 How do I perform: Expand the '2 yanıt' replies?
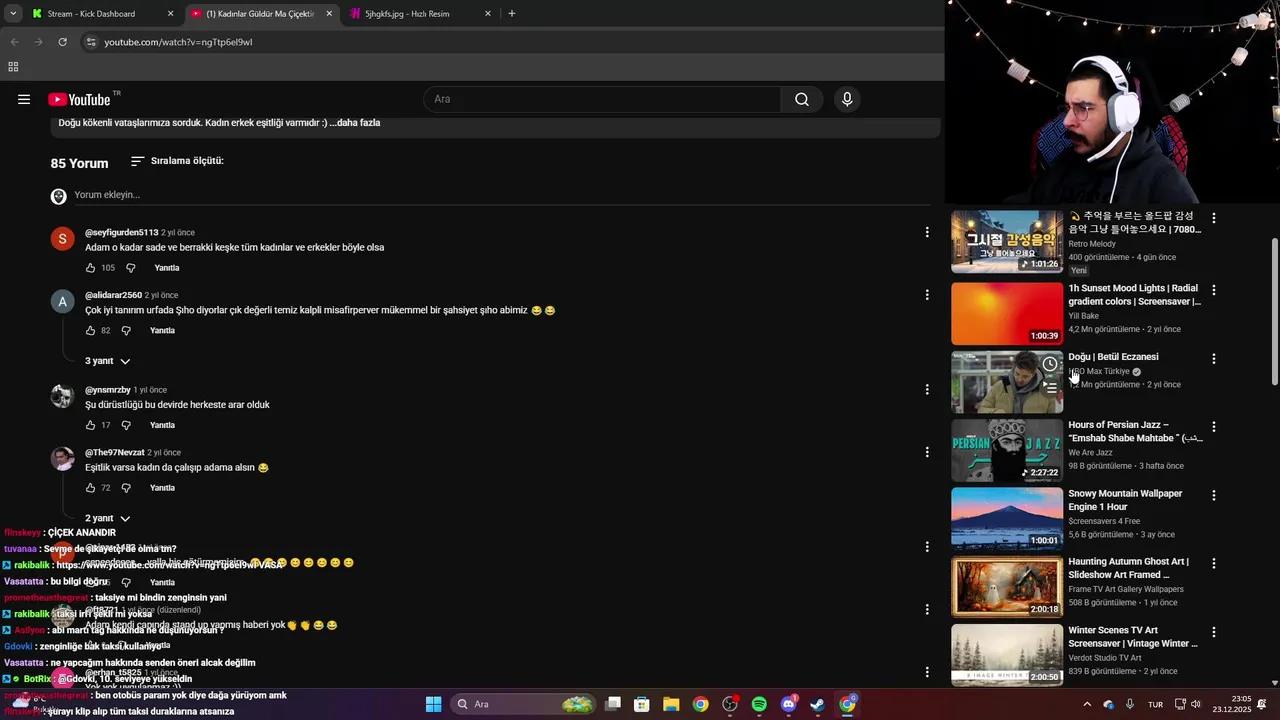pos(108,519)
